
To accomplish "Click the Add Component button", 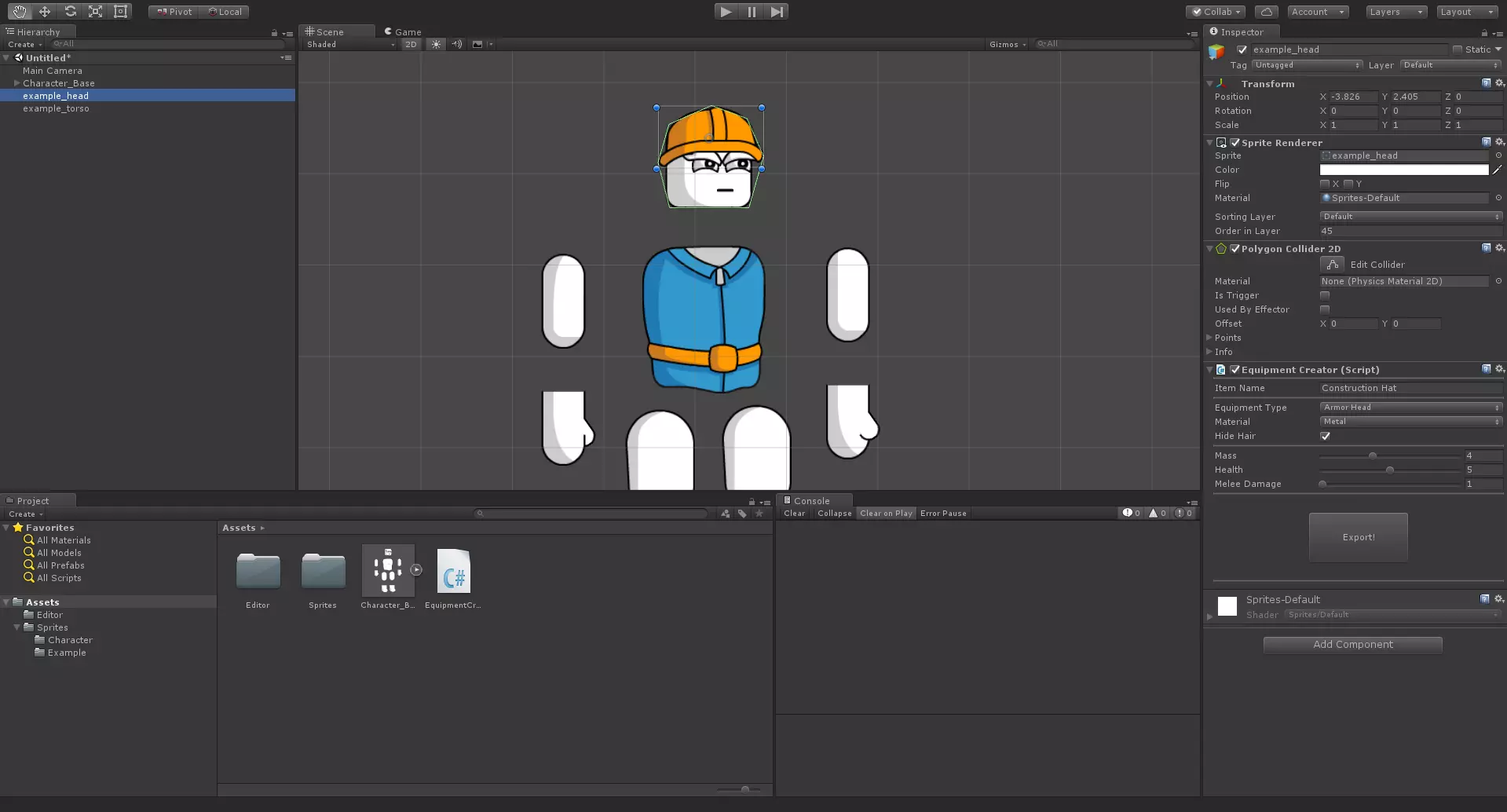I will pyautogui.click(x=1352, y=645).
